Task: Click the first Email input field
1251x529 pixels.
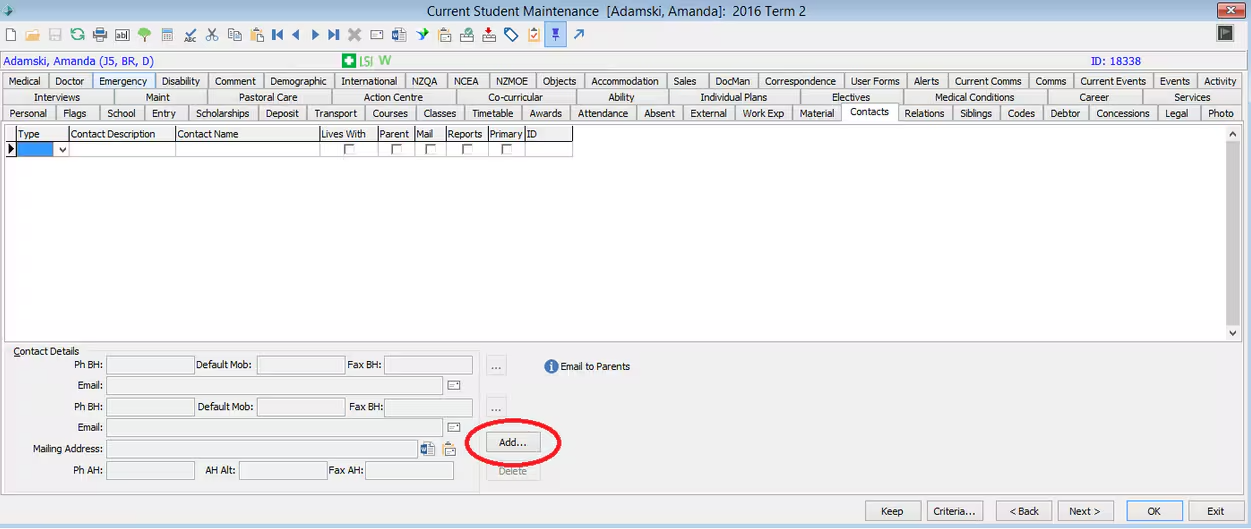Action: point(275,385)
